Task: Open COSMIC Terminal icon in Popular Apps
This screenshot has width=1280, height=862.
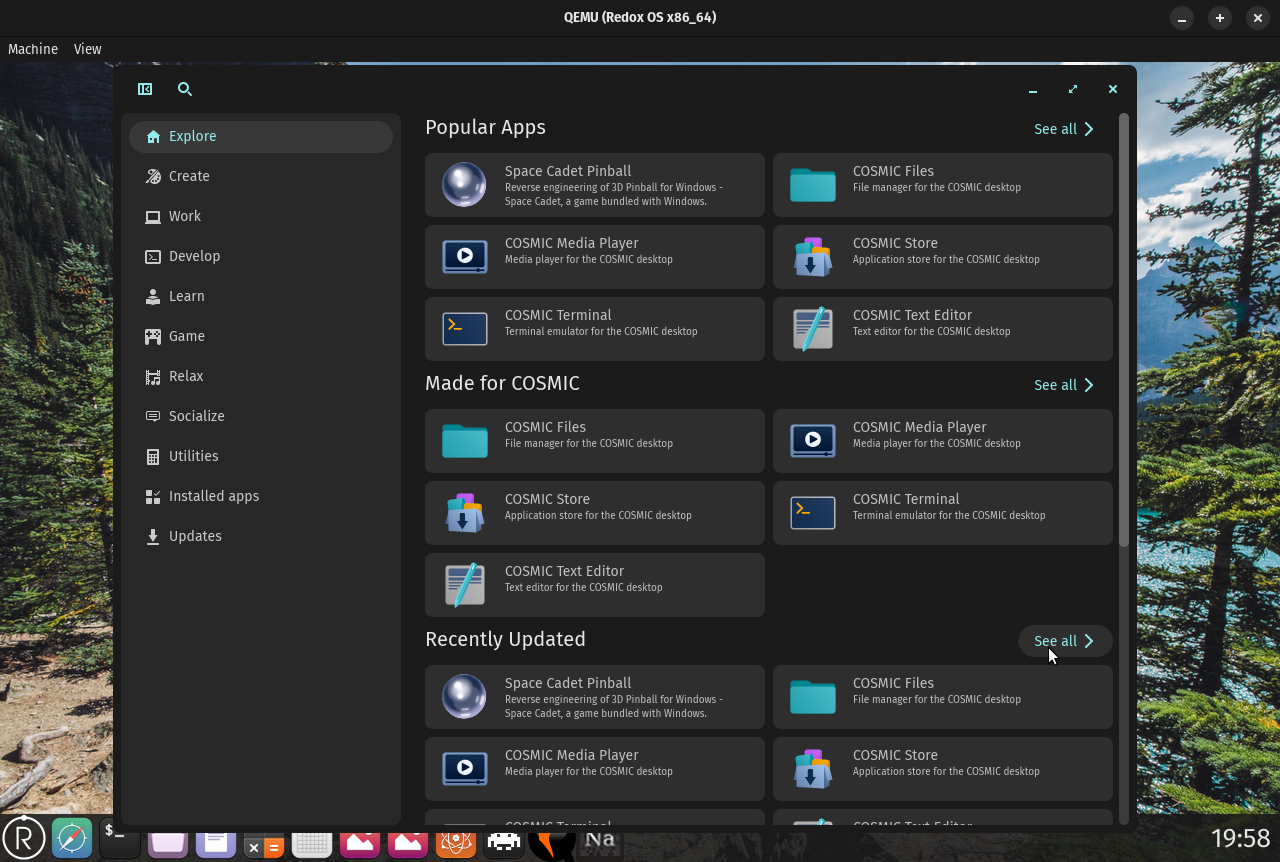Action: pyautogui.click(x=465, y=329)
